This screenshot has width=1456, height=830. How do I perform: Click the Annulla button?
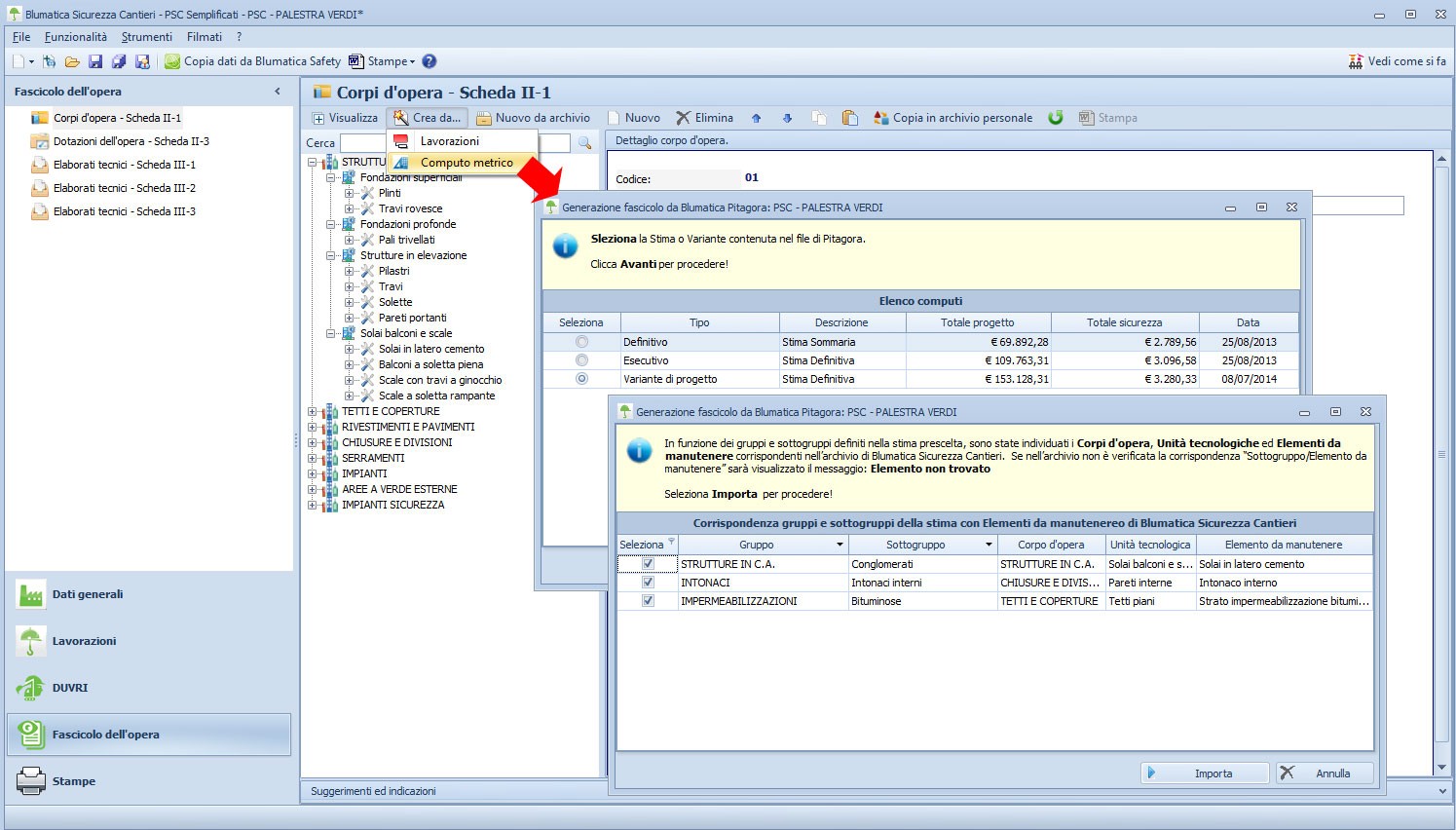[1325, 773]
